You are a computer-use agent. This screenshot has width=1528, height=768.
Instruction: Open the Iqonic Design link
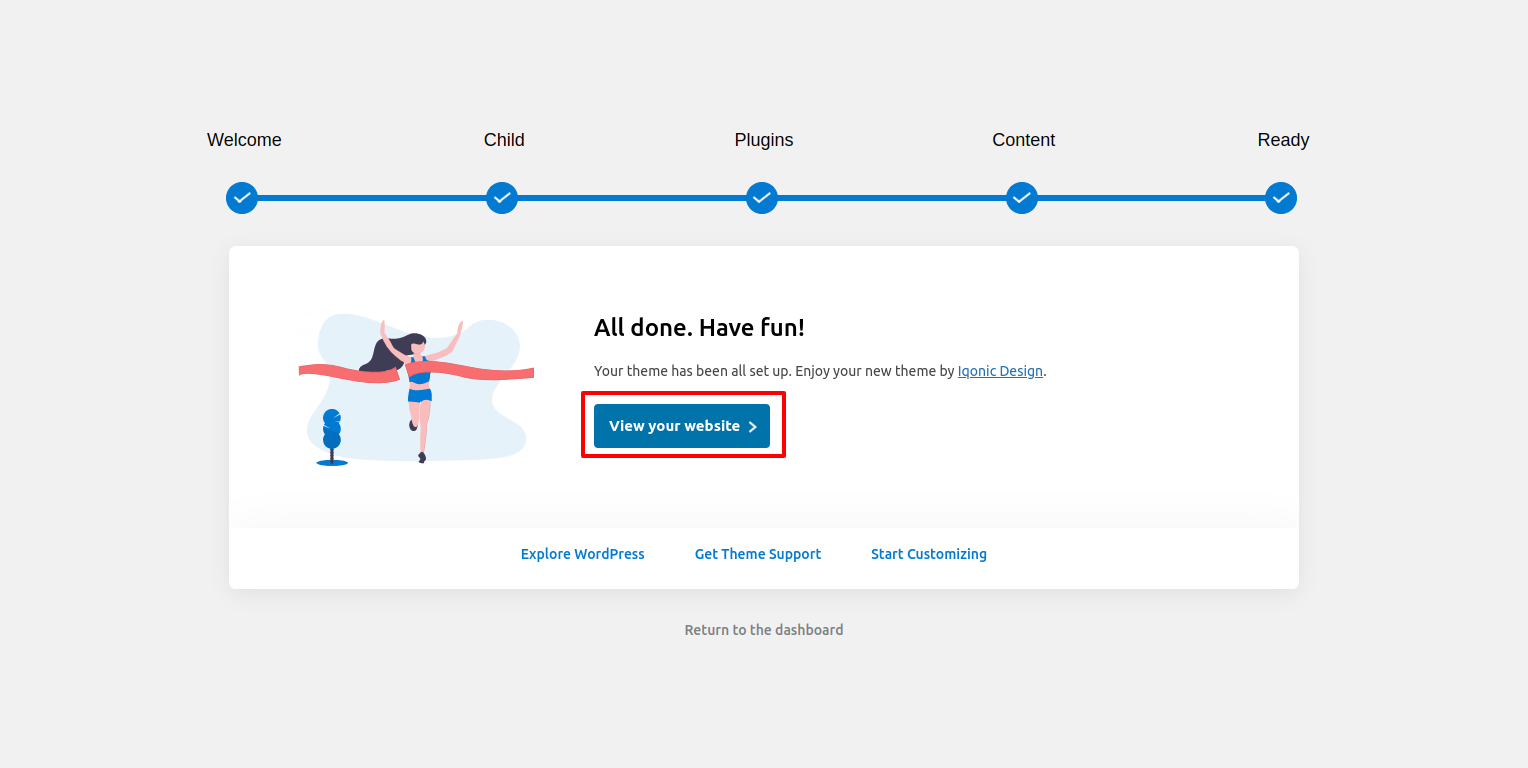click(x=1000, y=371)
